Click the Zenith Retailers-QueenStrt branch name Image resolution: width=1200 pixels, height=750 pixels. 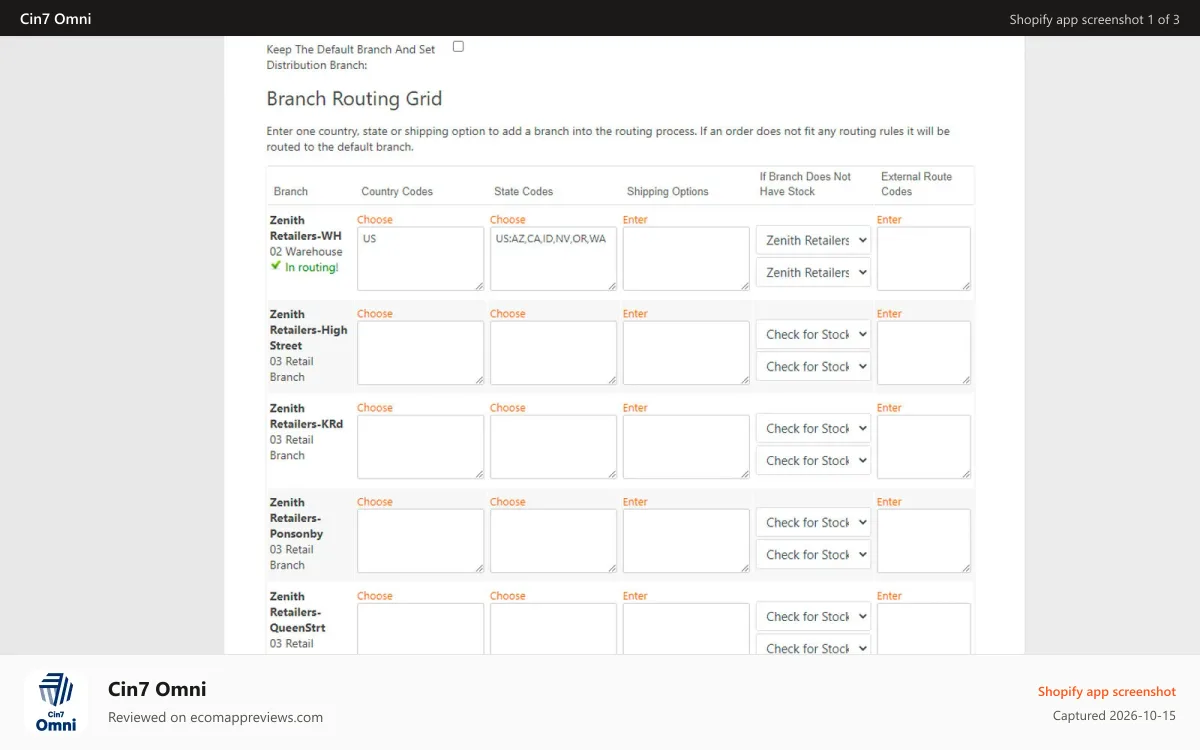point(297,612)
